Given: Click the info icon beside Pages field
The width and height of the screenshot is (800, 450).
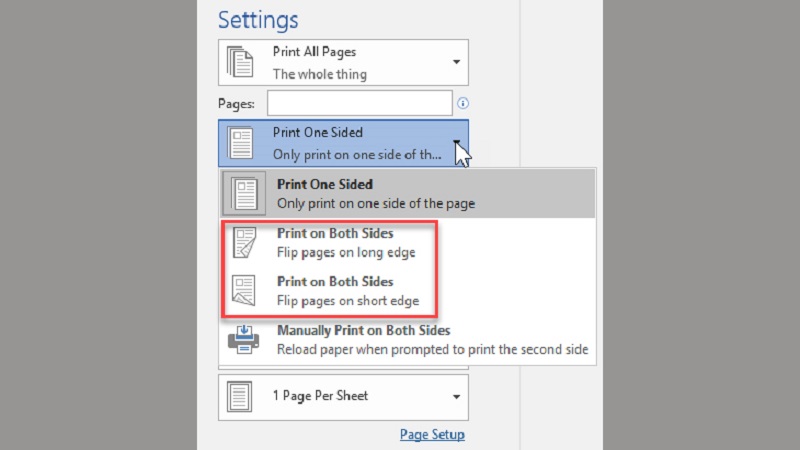Looking at the screenshot, I should [463, 103].
